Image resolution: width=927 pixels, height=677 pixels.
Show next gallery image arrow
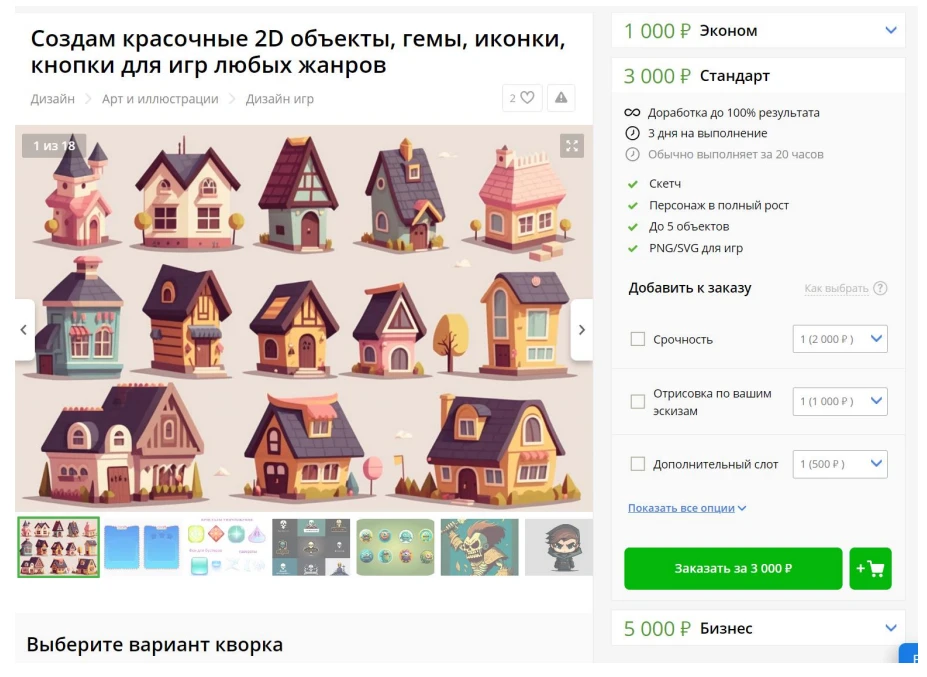582,330
